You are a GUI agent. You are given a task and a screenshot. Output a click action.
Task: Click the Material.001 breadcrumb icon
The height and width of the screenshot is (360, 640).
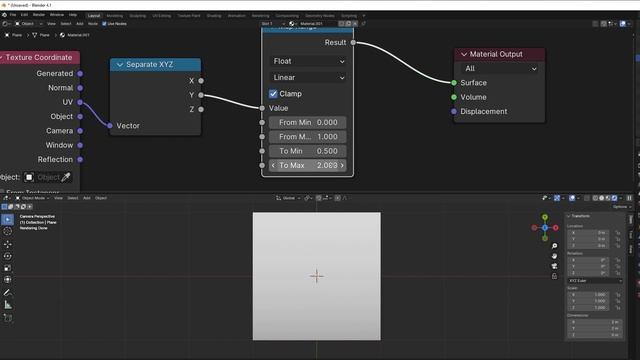(62, 35)
